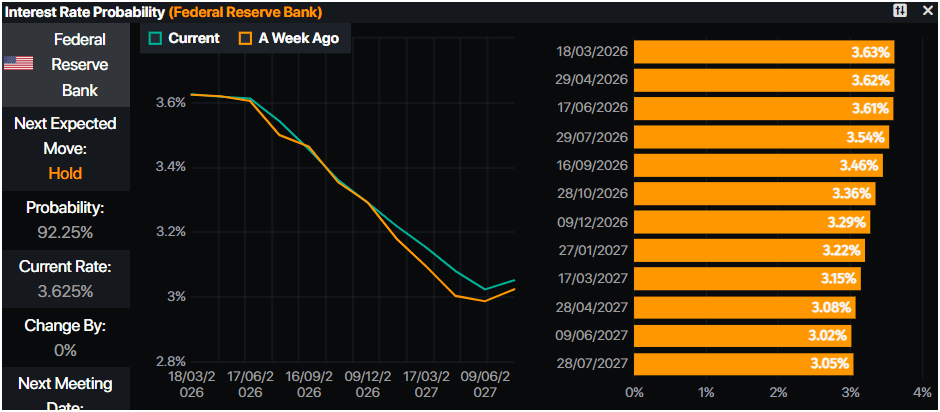
Task: Click the Federal Reserve Bank title link
Action: (x=245, y=11)
